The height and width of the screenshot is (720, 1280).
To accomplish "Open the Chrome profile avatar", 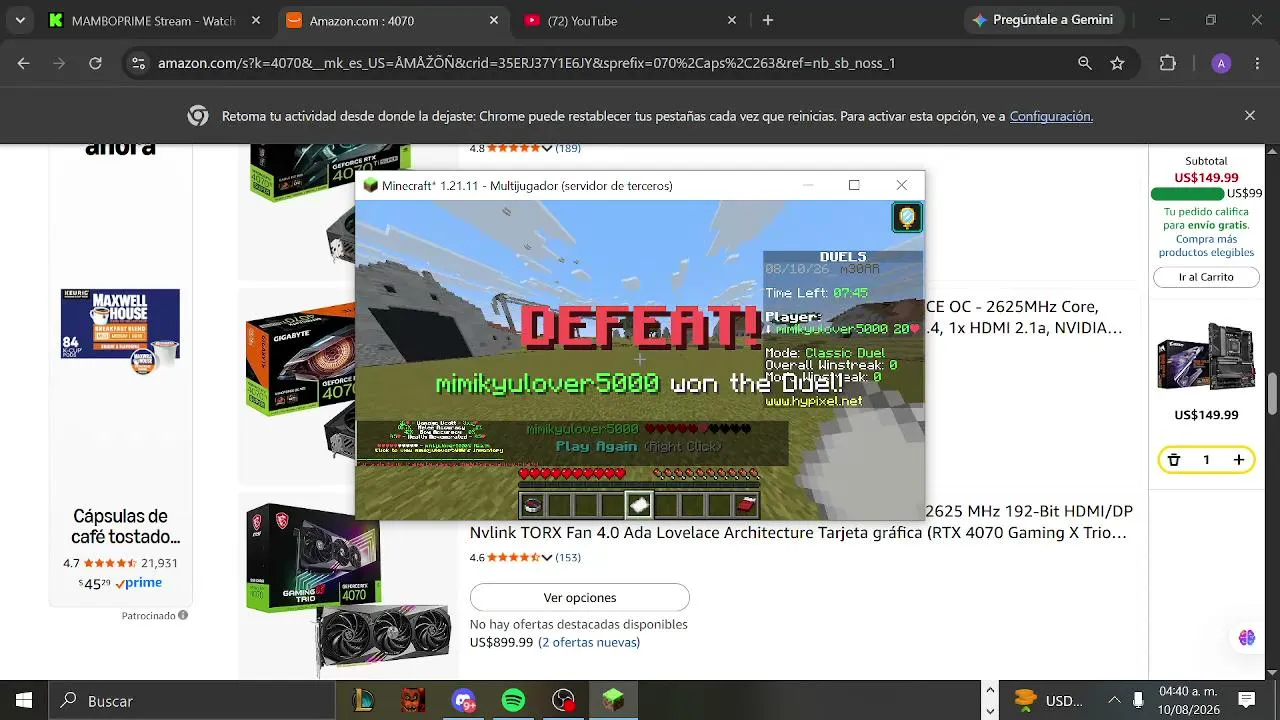I will click(x=1220, y=63).
